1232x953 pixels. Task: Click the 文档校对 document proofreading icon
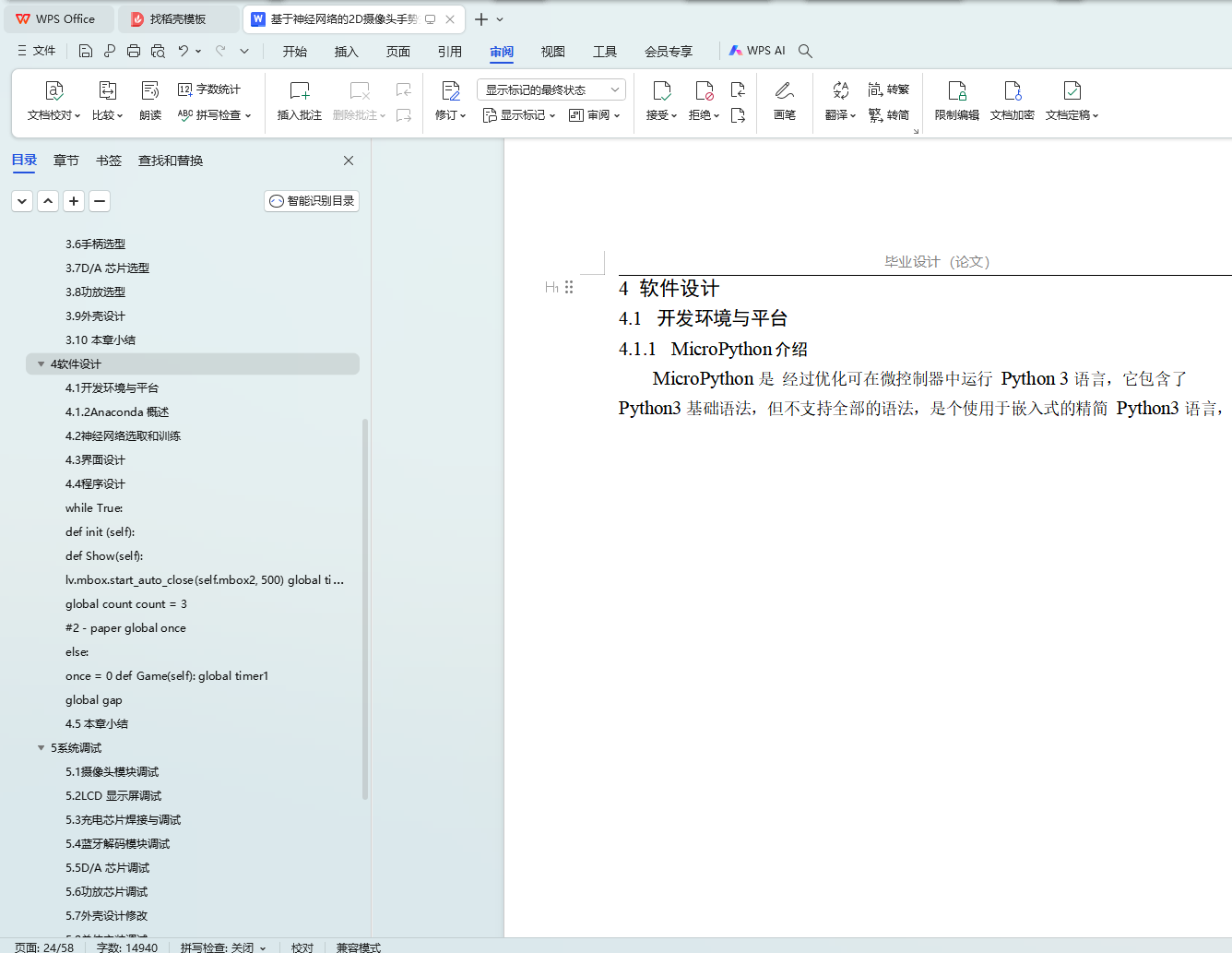(54, 90)
